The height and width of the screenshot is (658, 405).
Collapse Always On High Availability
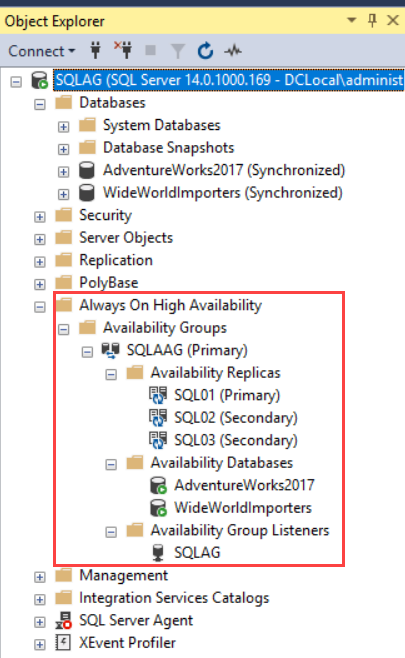[40, 307]
